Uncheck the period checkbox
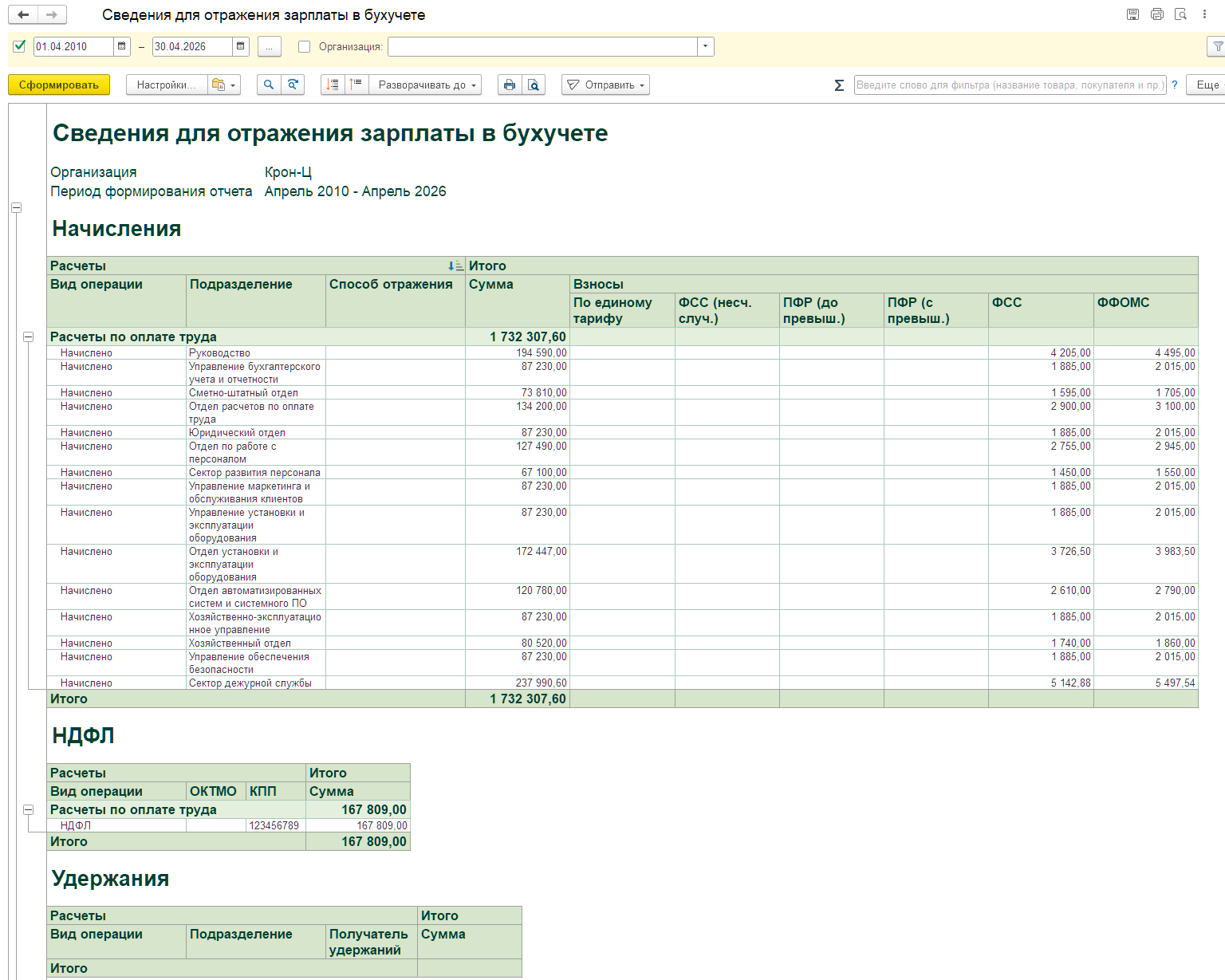The height and width of the screenshot is (980, 1225). click(19, 46)
